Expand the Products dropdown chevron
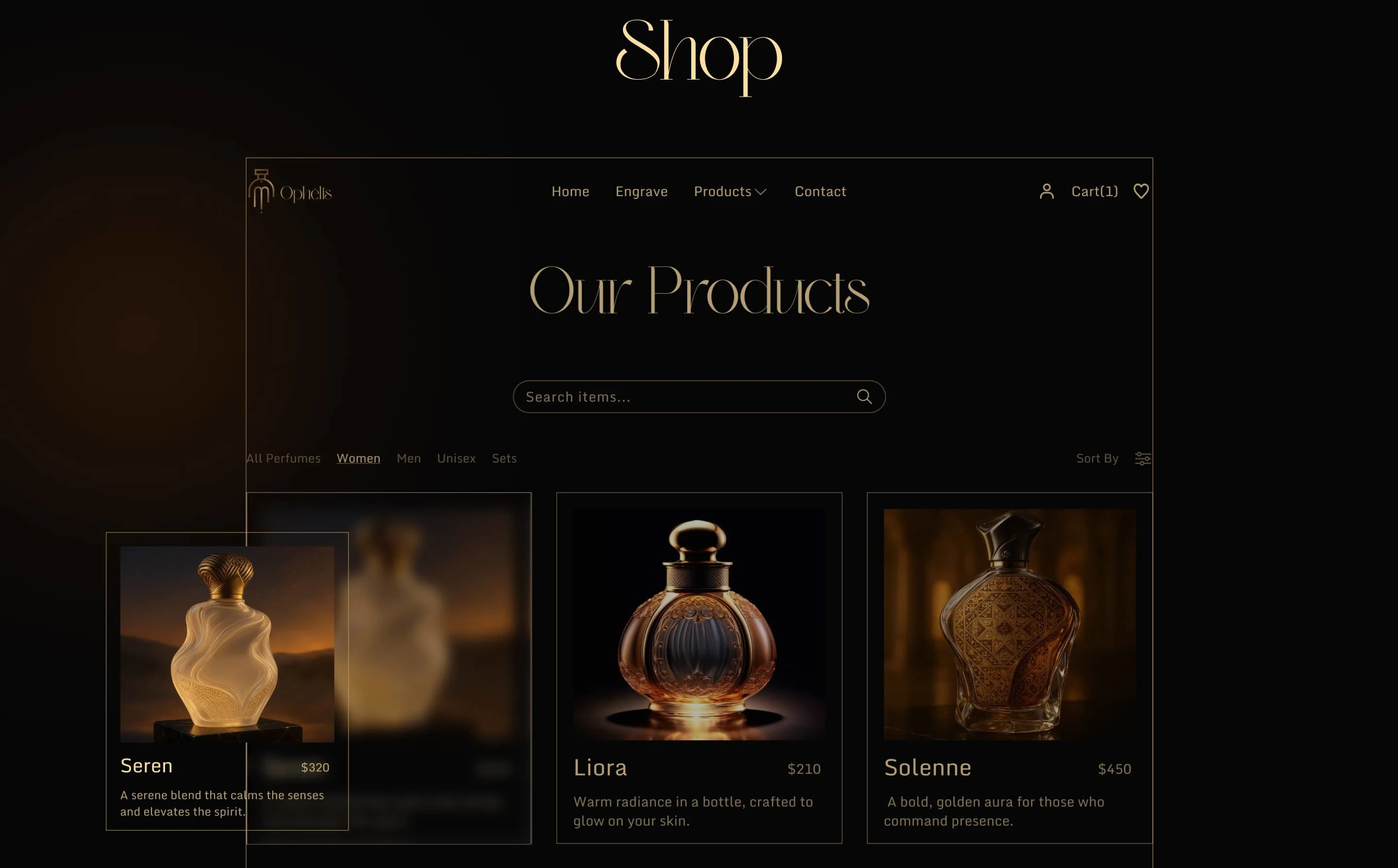The image size is (1398, 868). click(x=761, y=192)
